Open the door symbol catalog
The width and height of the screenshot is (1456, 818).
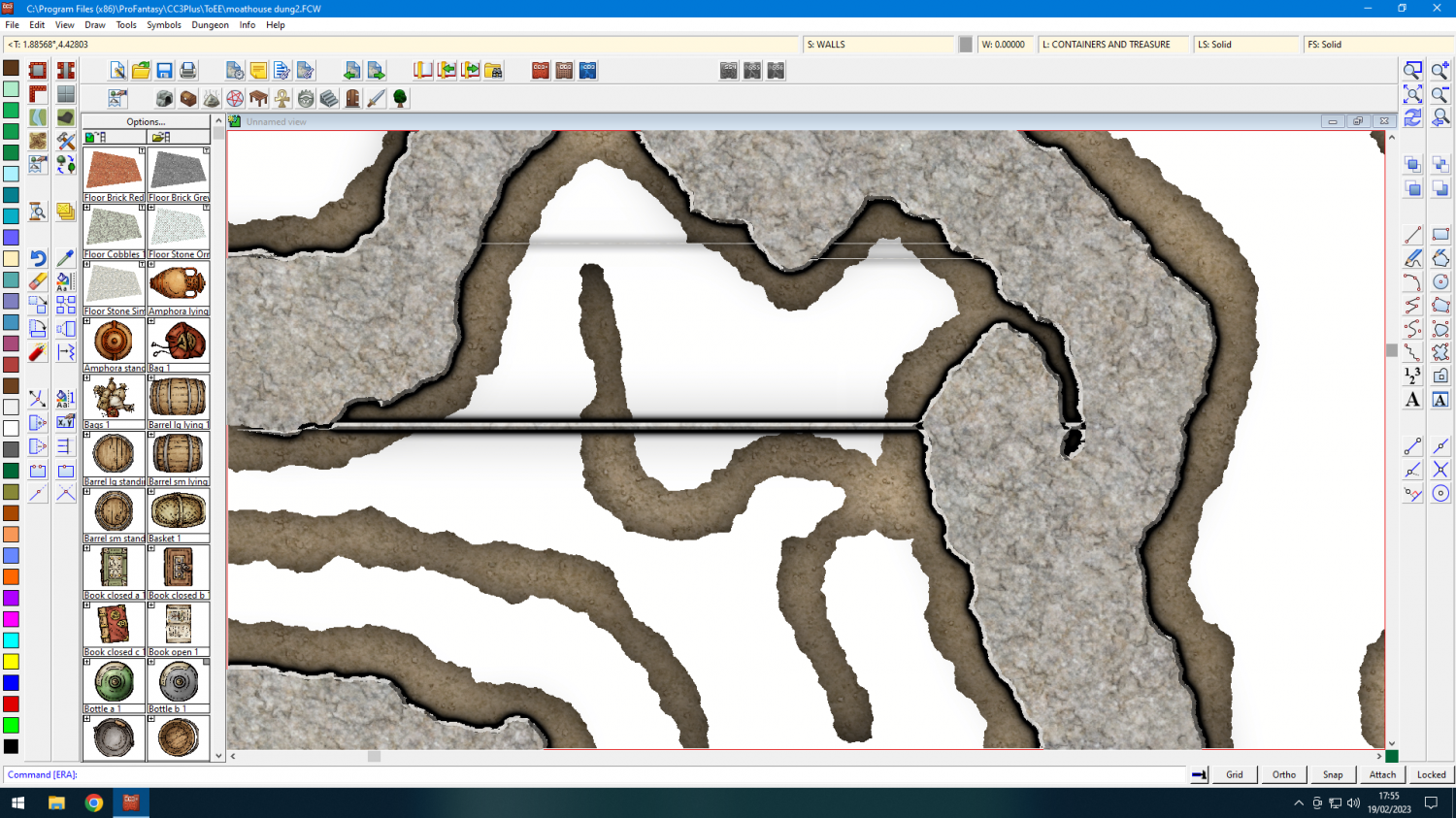coord(352,98)
